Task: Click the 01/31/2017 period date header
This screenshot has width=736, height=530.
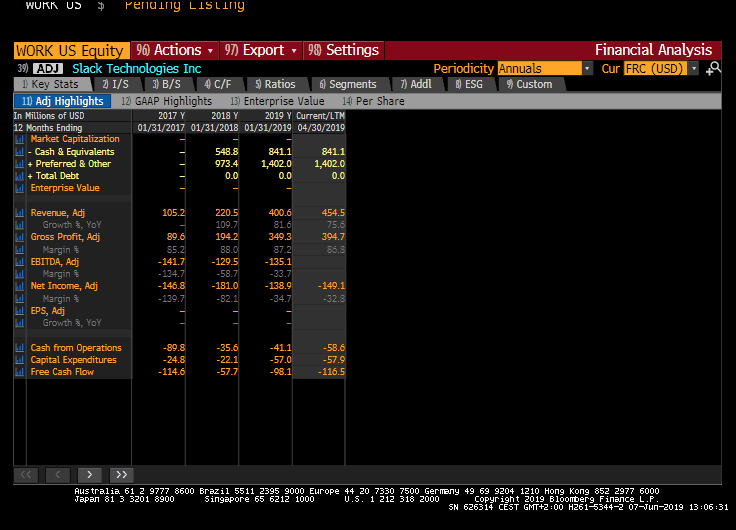Action: 161,128
